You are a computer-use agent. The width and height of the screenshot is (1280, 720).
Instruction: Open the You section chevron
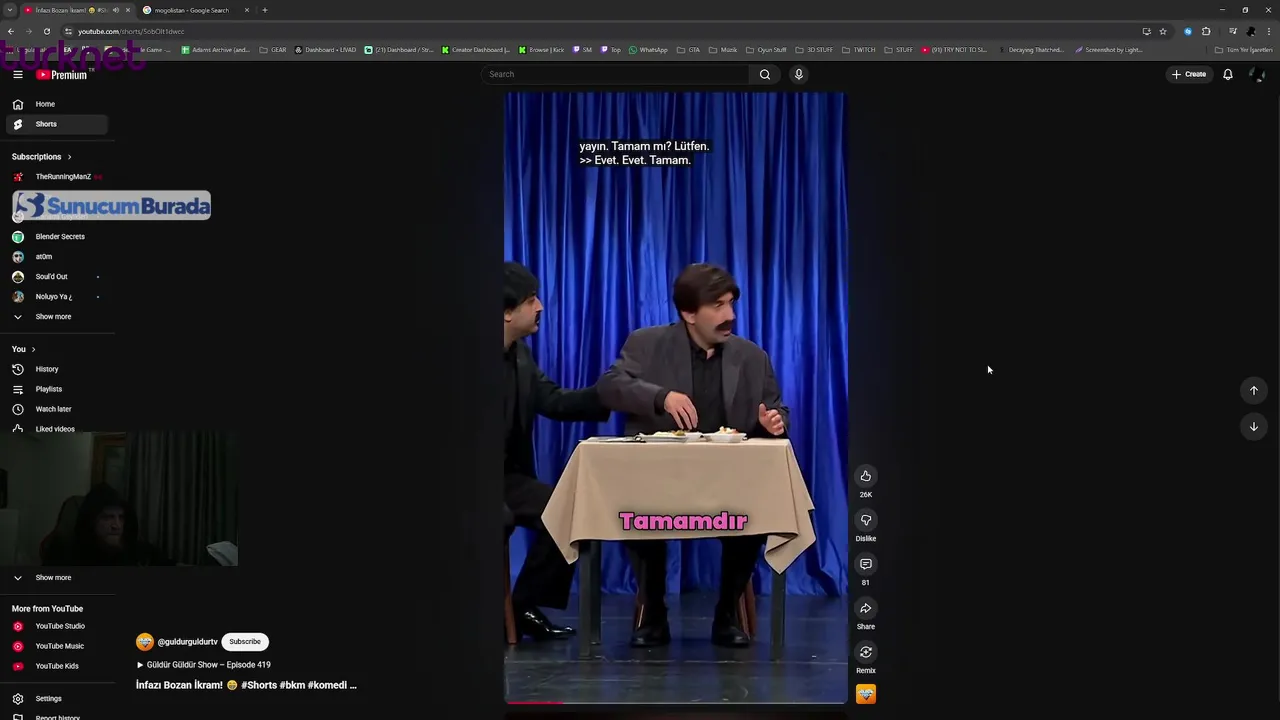[x=33, y=349]
